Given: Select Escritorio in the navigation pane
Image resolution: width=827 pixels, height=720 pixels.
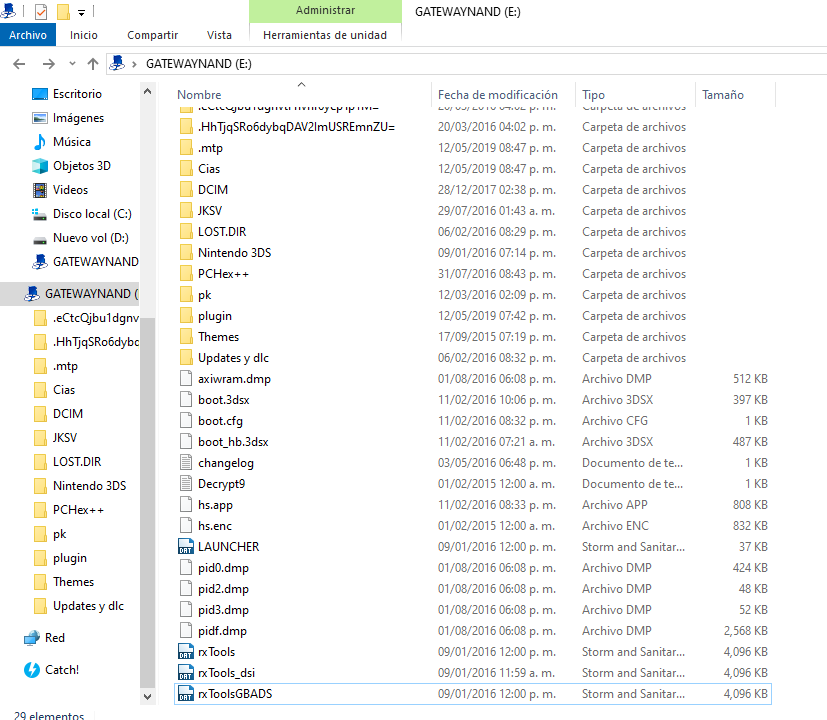Looking at the screenshot, I should tap(77, 94).
